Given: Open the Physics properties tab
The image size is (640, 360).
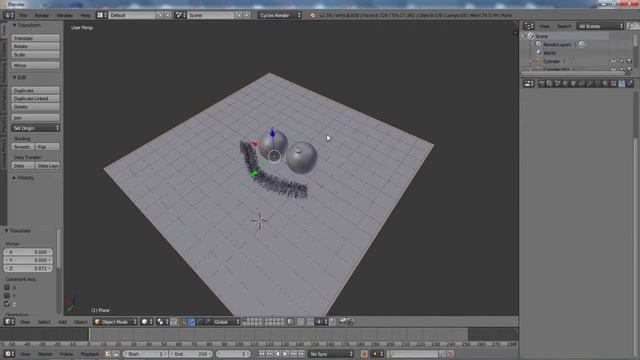Looking at the screenshot, I should (629, 84).
